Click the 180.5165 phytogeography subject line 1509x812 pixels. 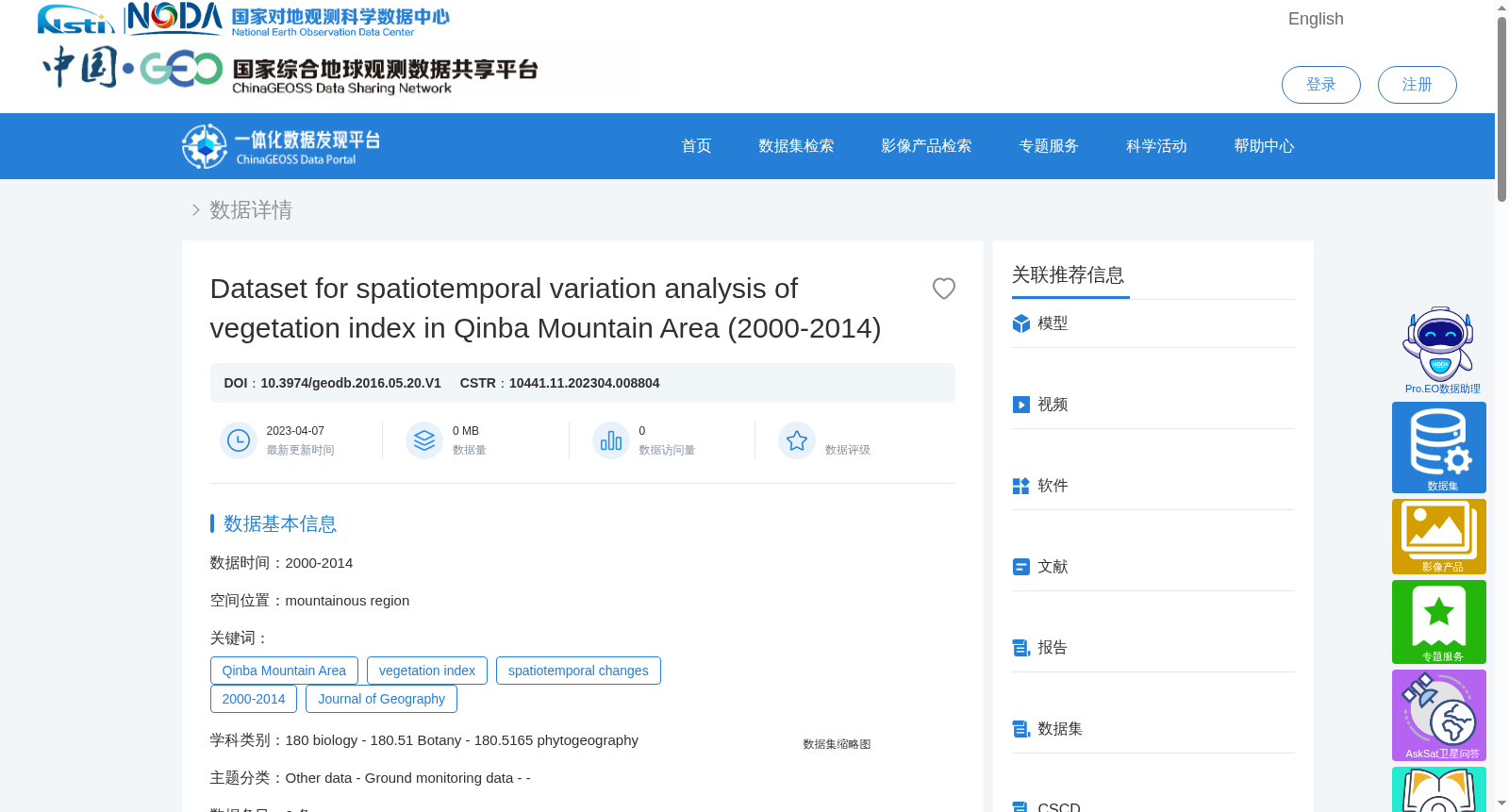[423, 740]
